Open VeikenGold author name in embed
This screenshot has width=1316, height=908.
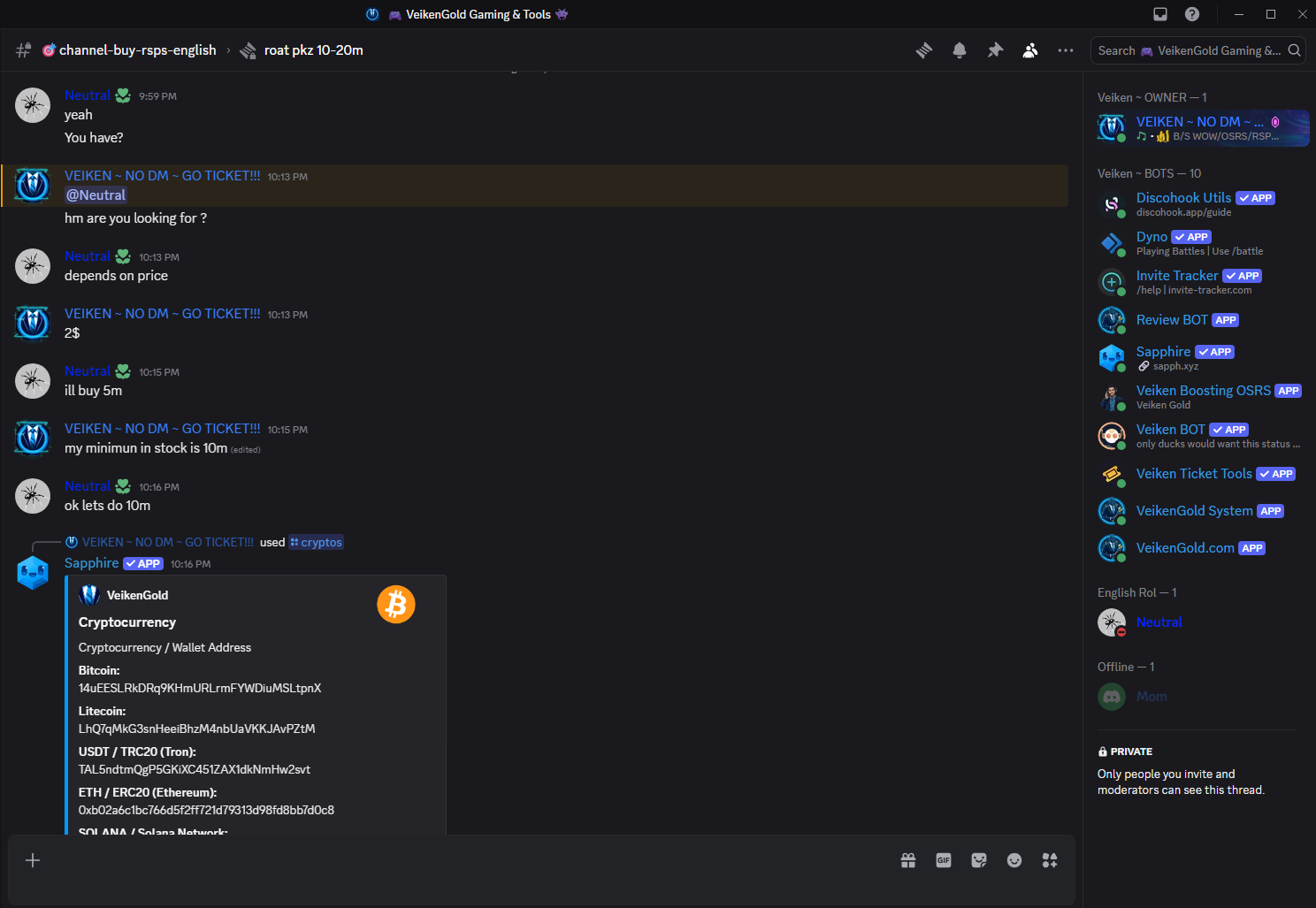[x=137, y=595]
